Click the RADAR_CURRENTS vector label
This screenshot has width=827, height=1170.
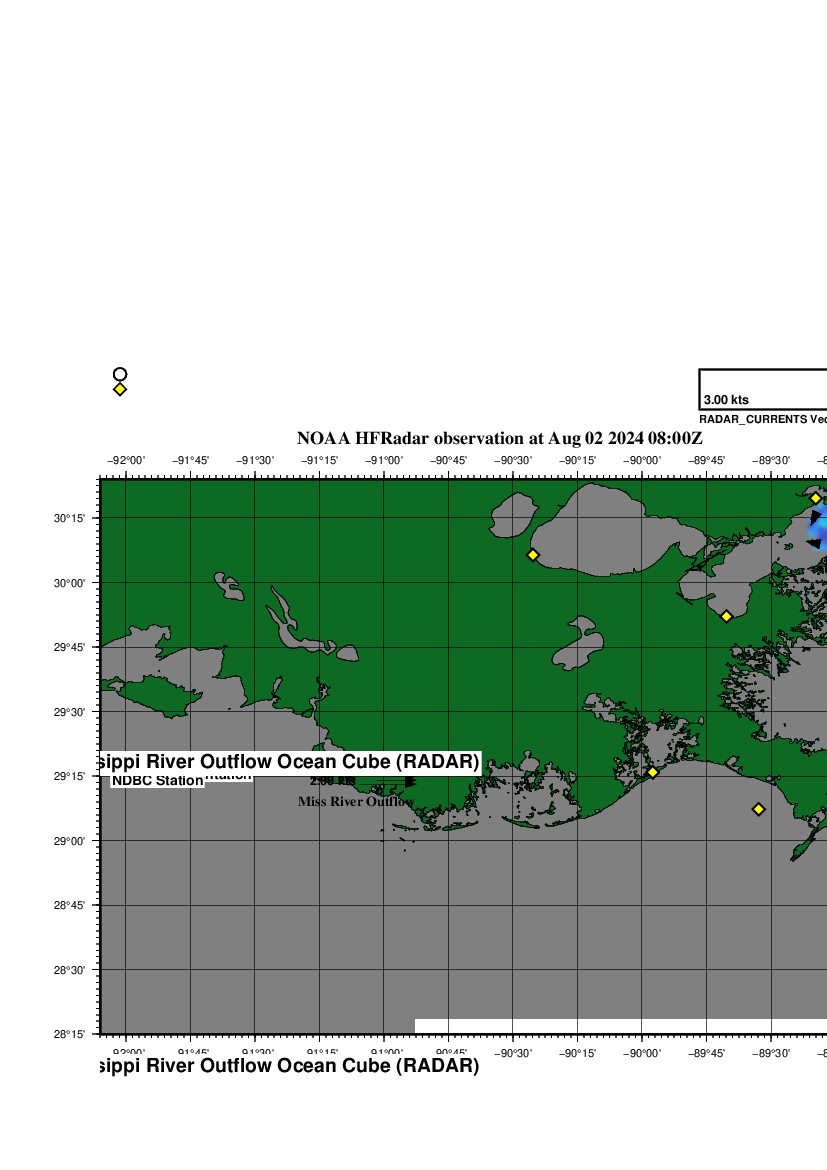click(x=762, y=419)
